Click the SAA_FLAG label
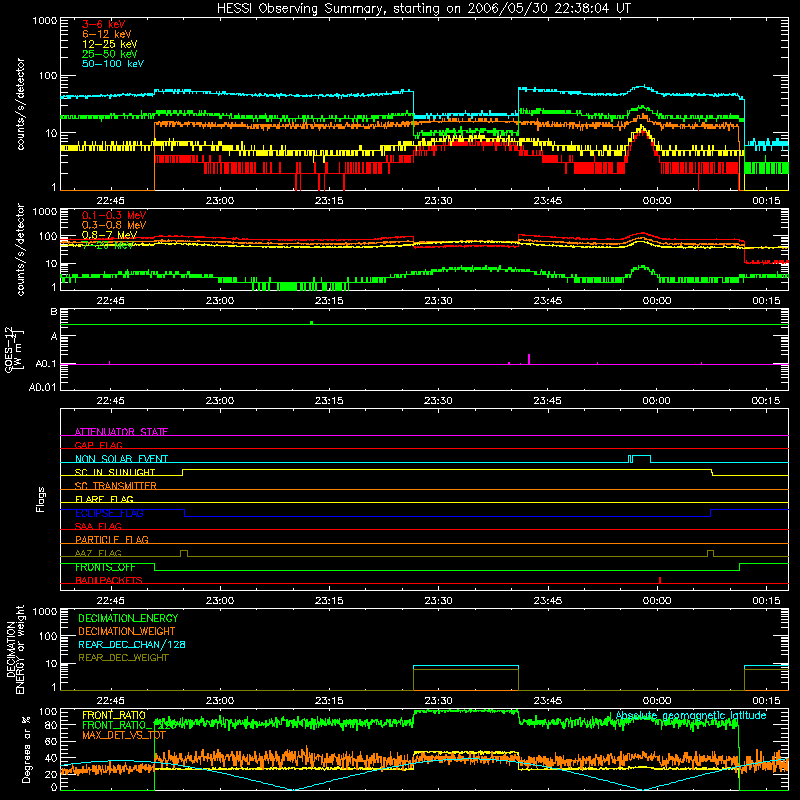Screen dimensions: 800x800 click(98, 526)
